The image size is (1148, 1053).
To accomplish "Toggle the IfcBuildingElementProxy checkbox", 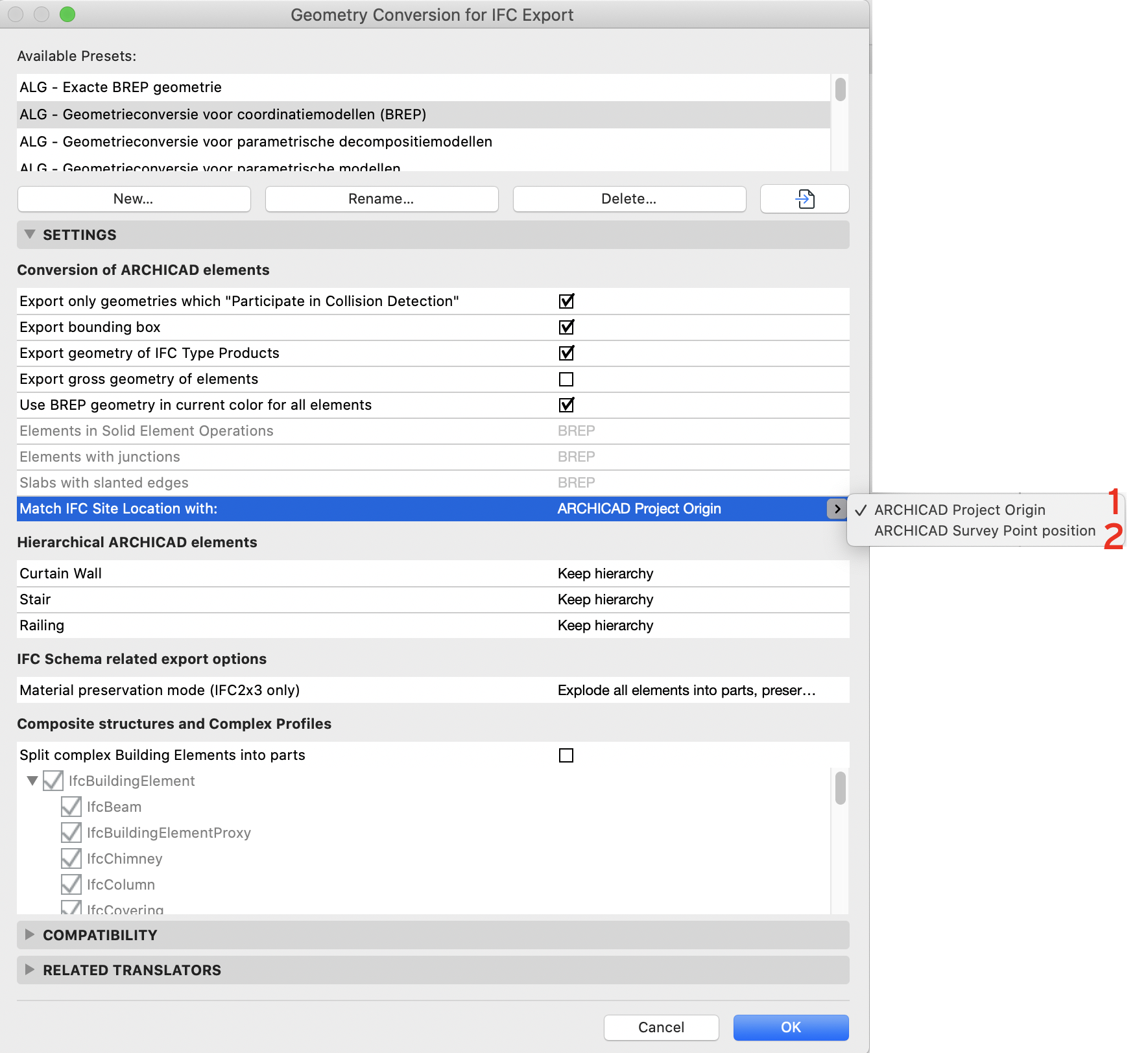I will [x=71, y=833].
